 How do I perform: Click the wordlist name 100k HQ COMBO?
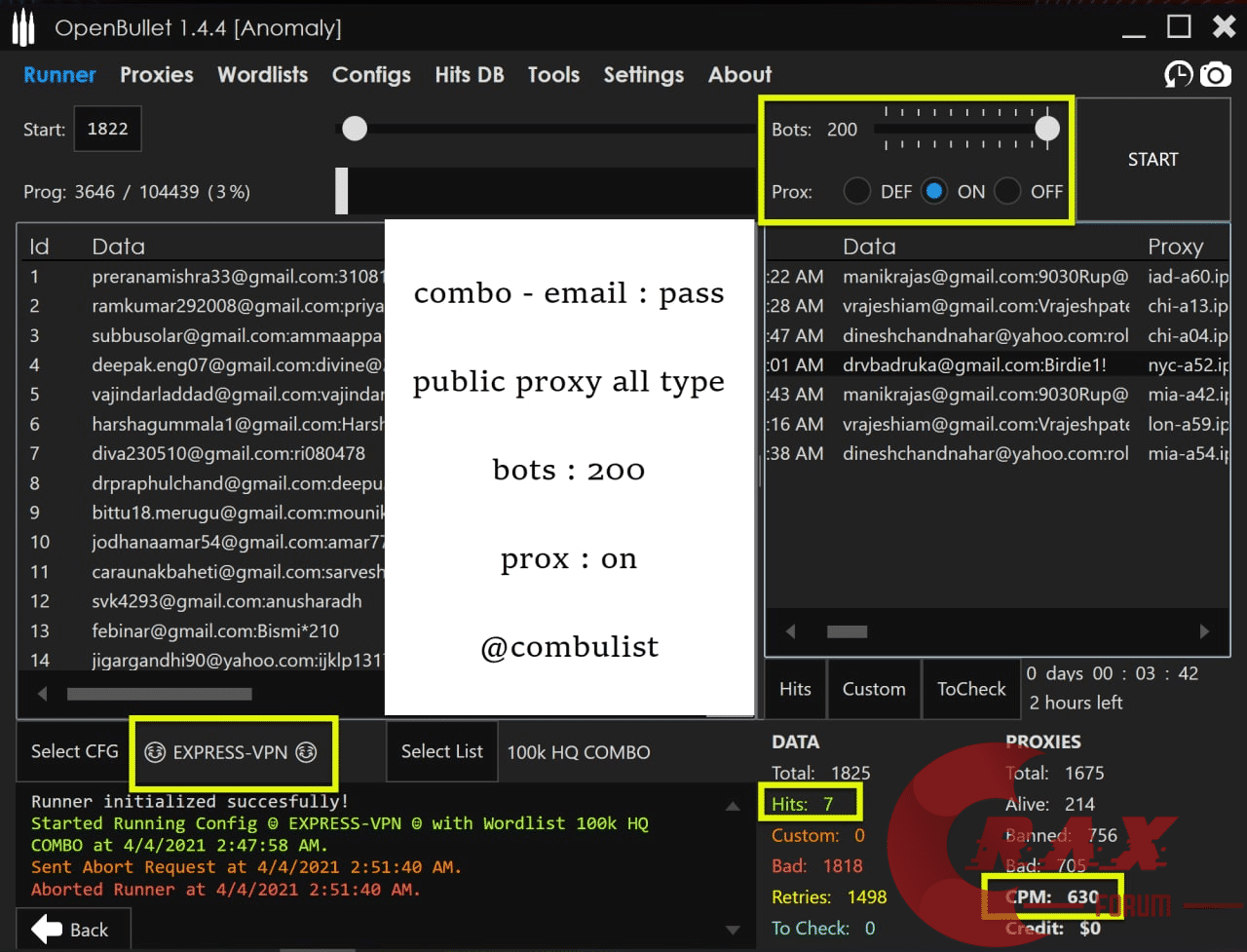(579, 752)
